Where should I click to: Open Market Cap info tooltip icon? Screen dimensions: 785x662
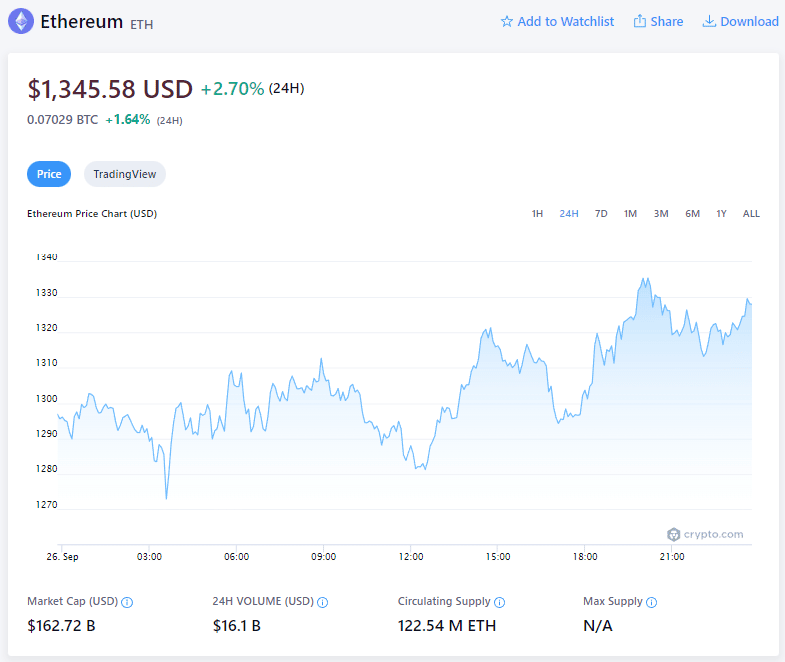tap(127, 602)
